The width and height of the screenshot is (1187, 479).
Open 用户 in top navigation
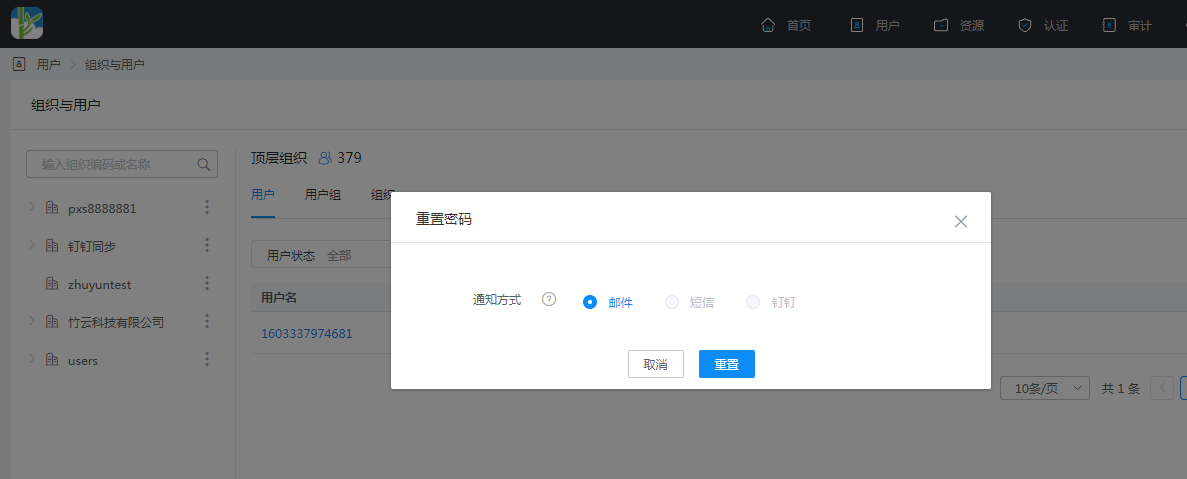(x=887, y=26)
